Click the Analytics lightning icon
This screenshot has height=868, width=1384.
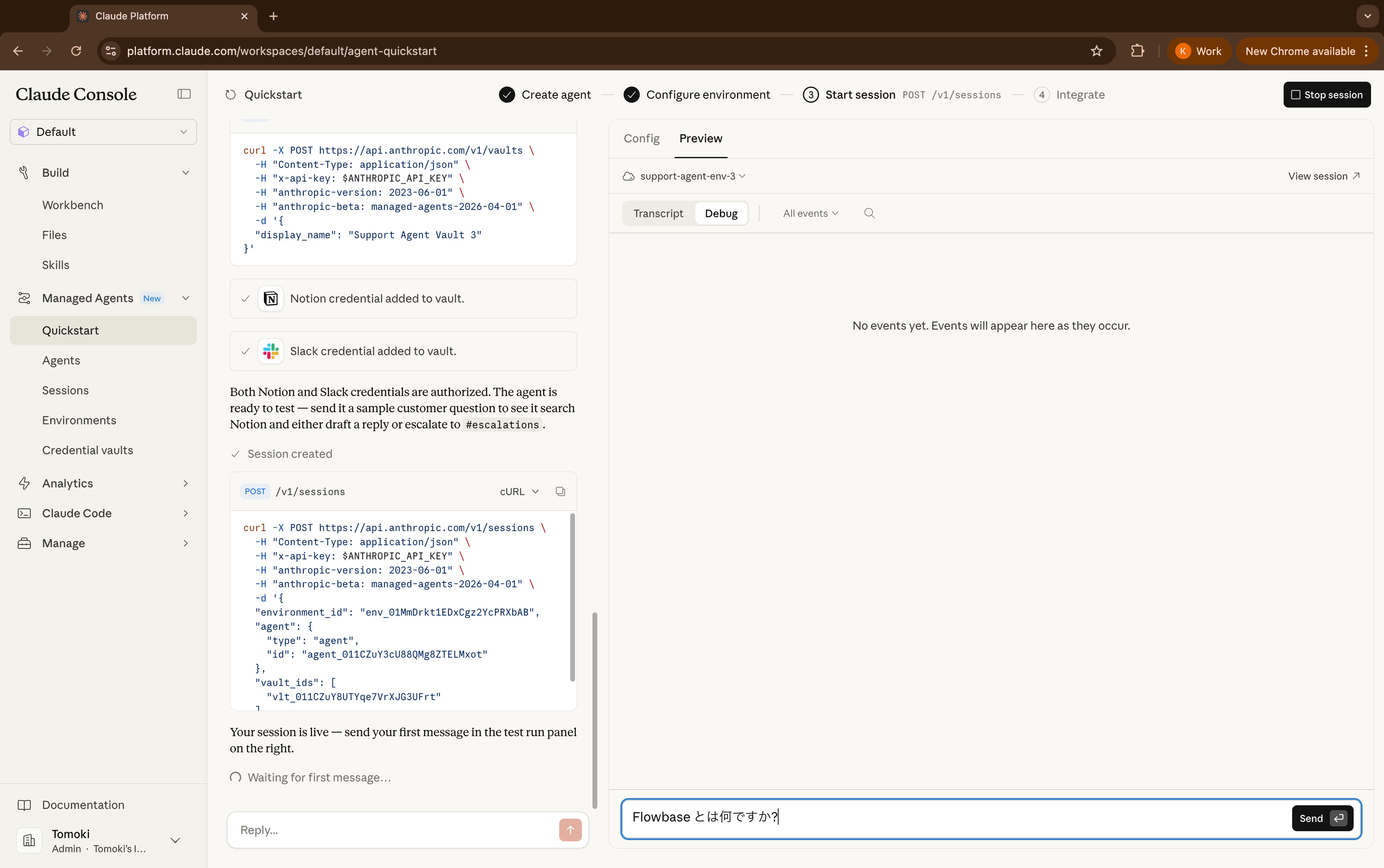click(24, 483)
